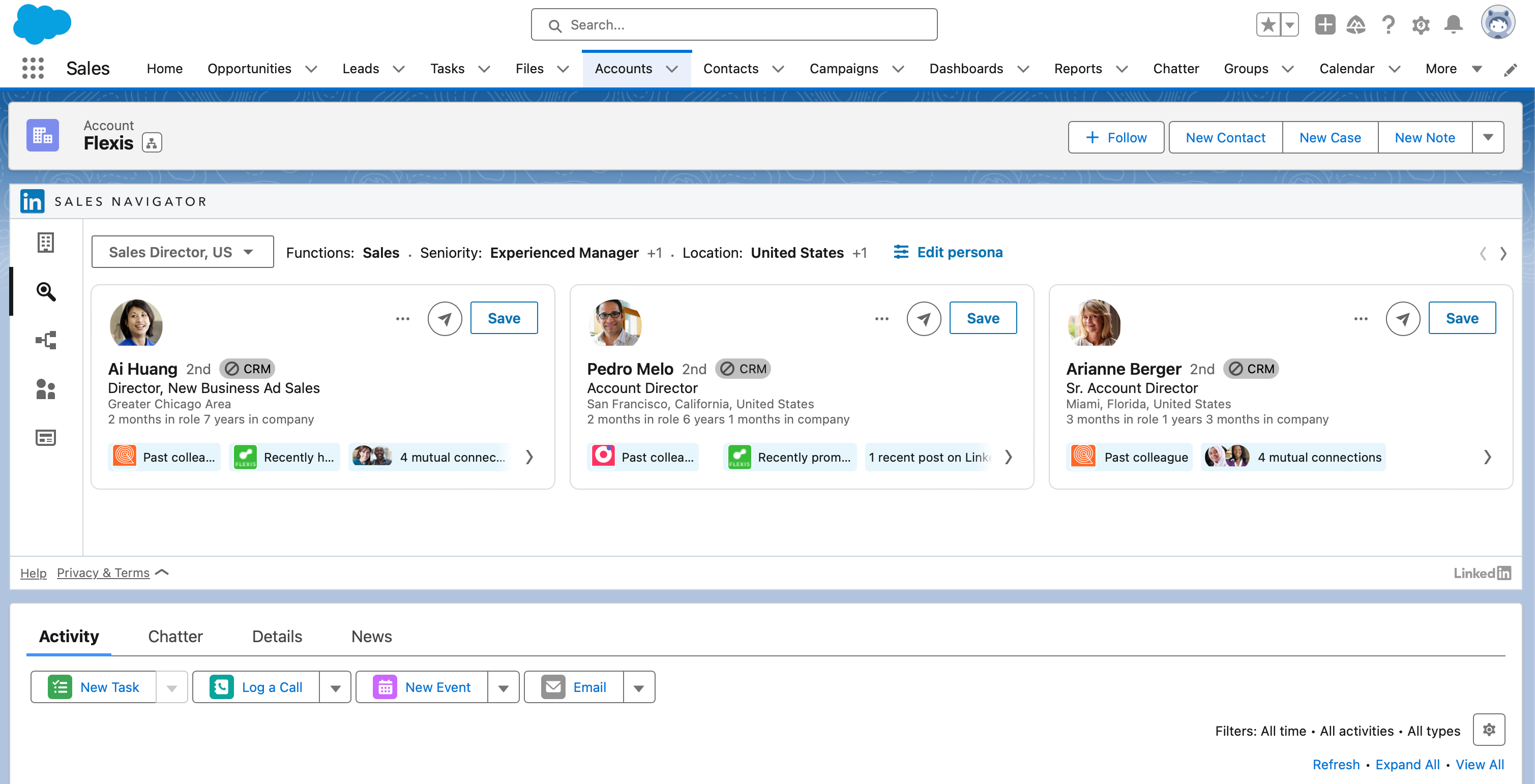Viewport: 1535px width, 784px height.
Task: Save Ai Huang as a lead
Action: click(504, 318)
